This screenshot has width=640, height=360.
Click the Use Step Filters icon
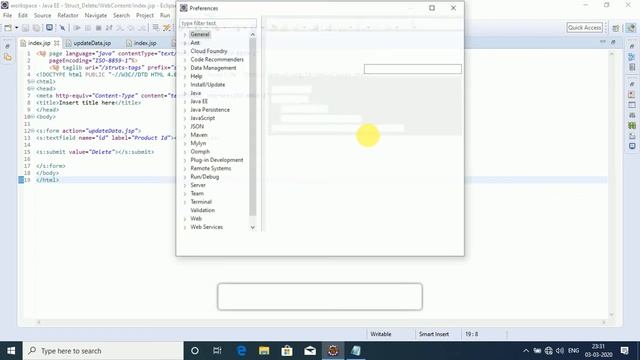(167, 28)
